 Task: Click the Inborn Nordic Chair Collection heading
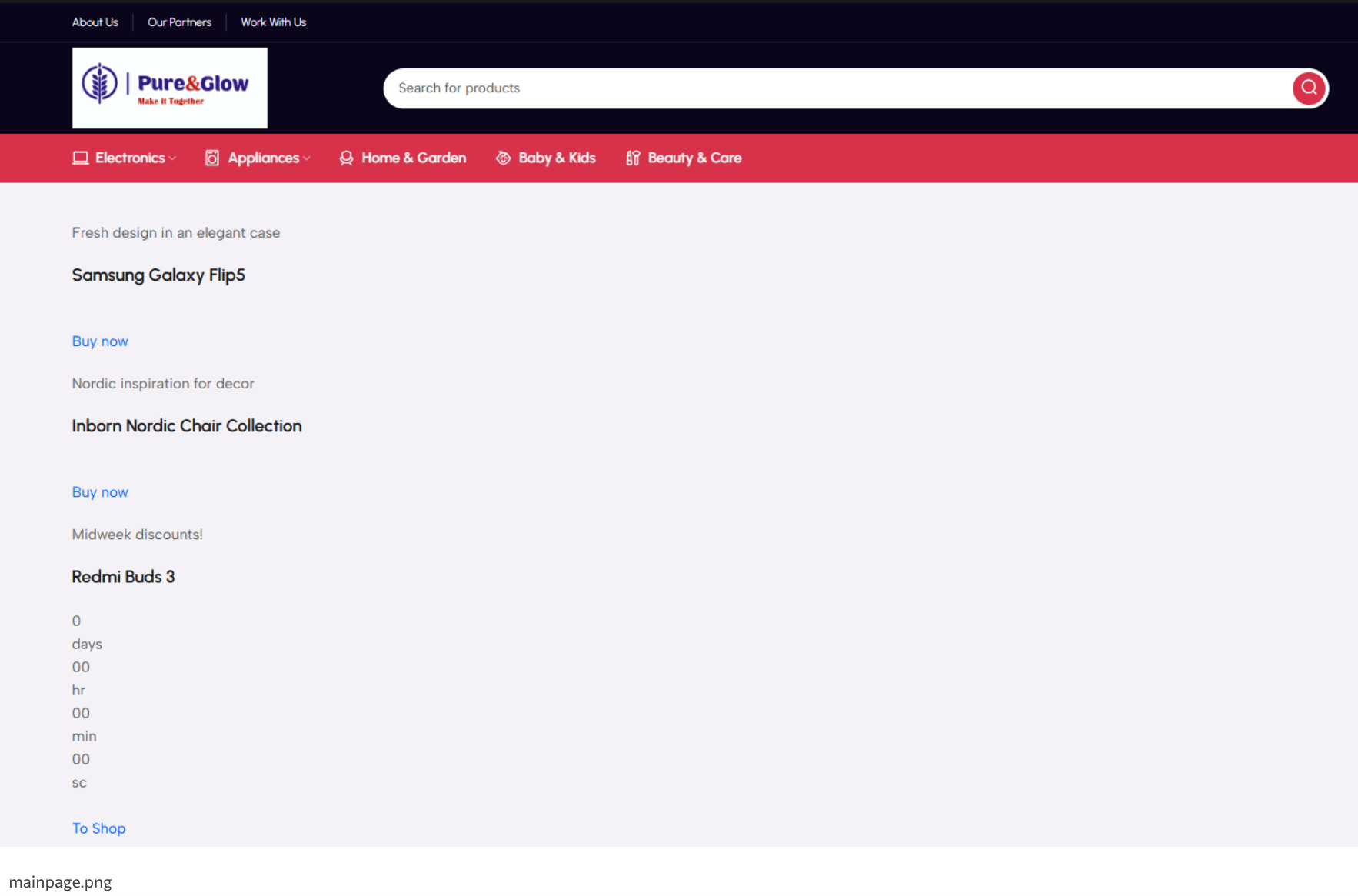pyautogui.click(x=187, y=426)
